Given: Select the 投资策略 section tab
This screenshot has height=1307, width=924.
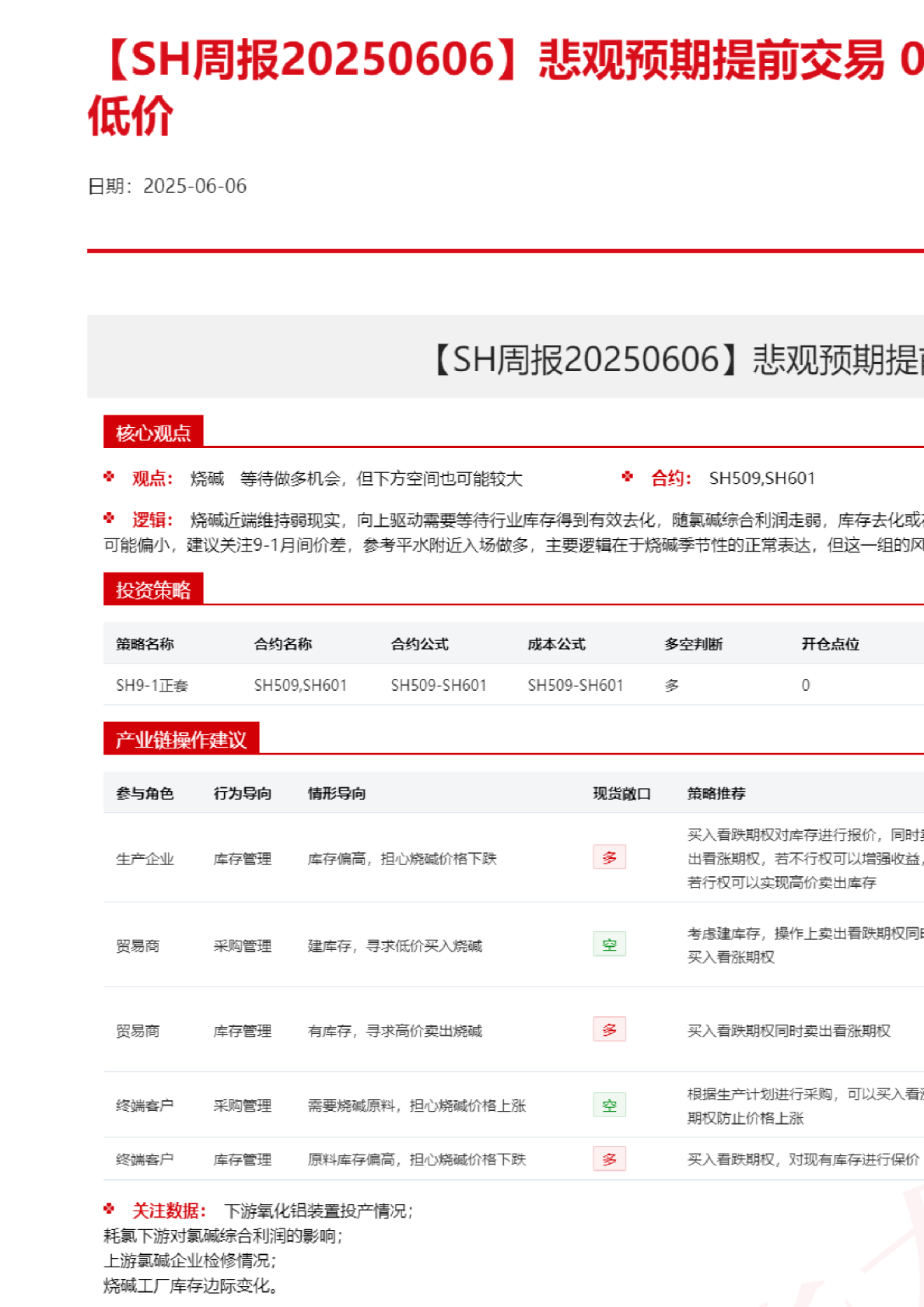Looking at the screenshot, I should 153,590.
